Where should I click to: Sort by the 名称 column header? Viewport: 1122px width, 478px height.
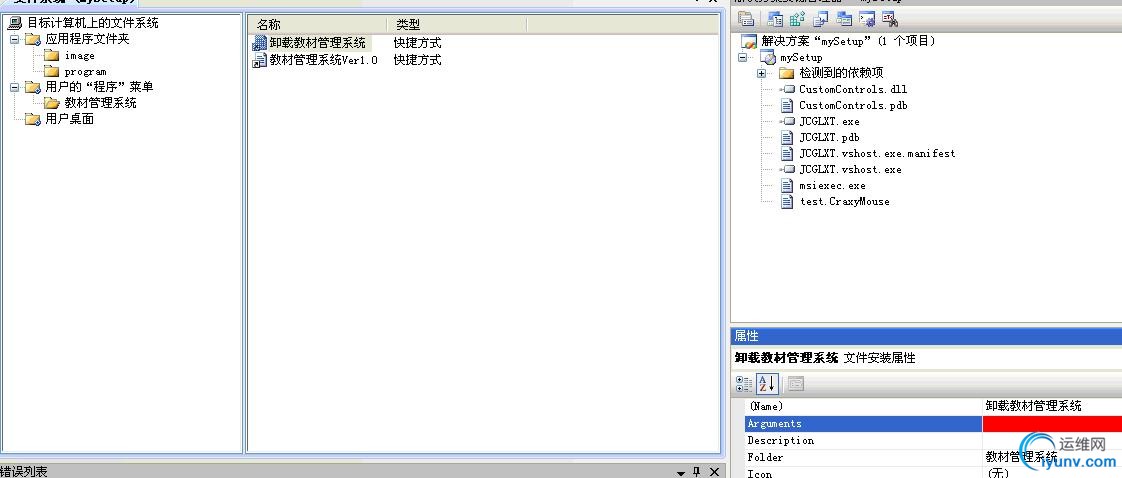pyautogui.click(x=318, y=24)
